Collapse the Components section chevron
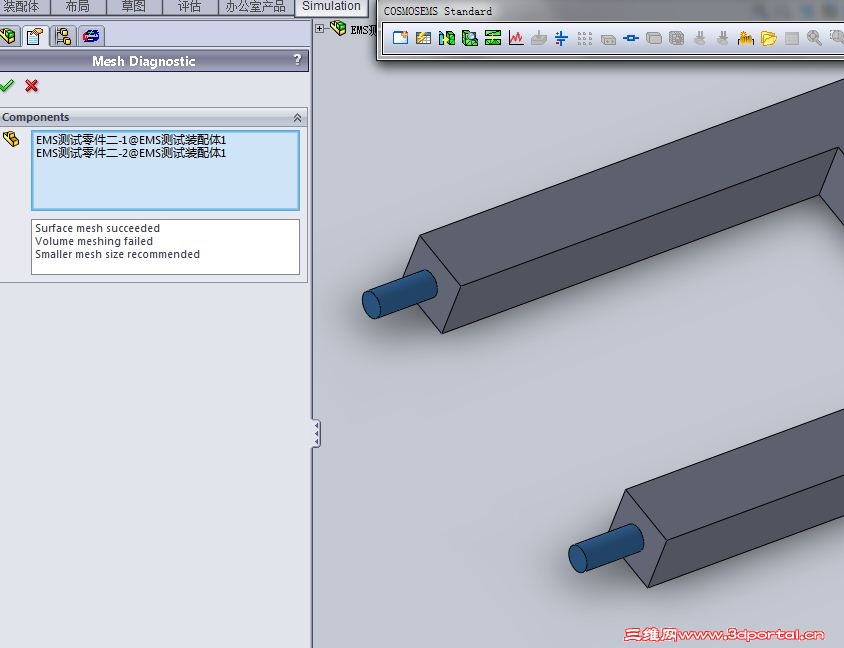The width and height of the screenshot is (844, 648). point(297,117)
